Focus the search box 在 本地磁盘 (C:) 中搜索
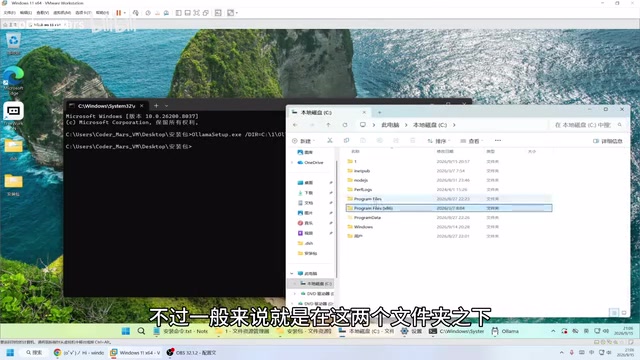This screenshot has height=360, width=640. (x=588, y=125)
